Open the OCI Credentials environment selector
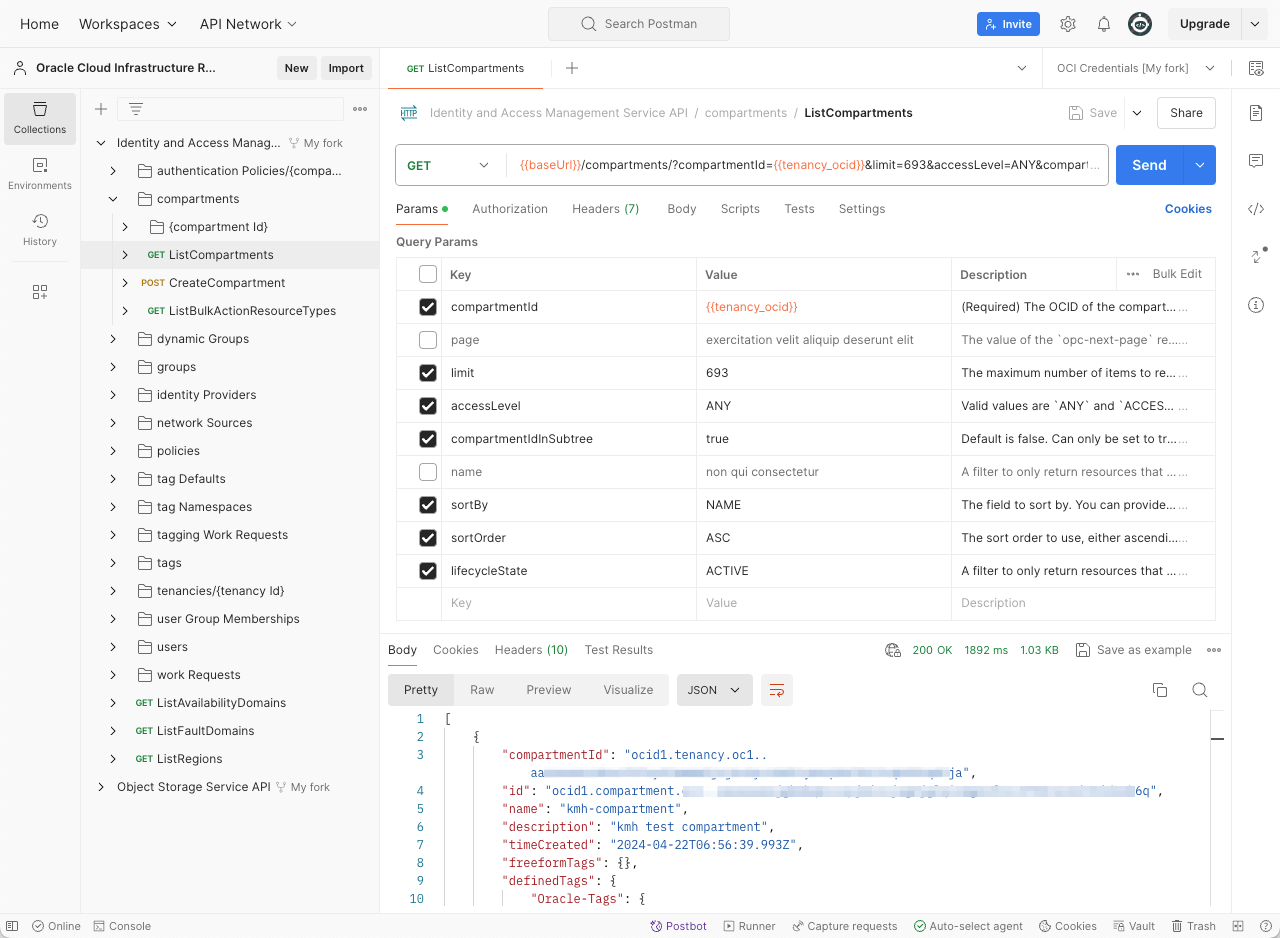 1136,68
